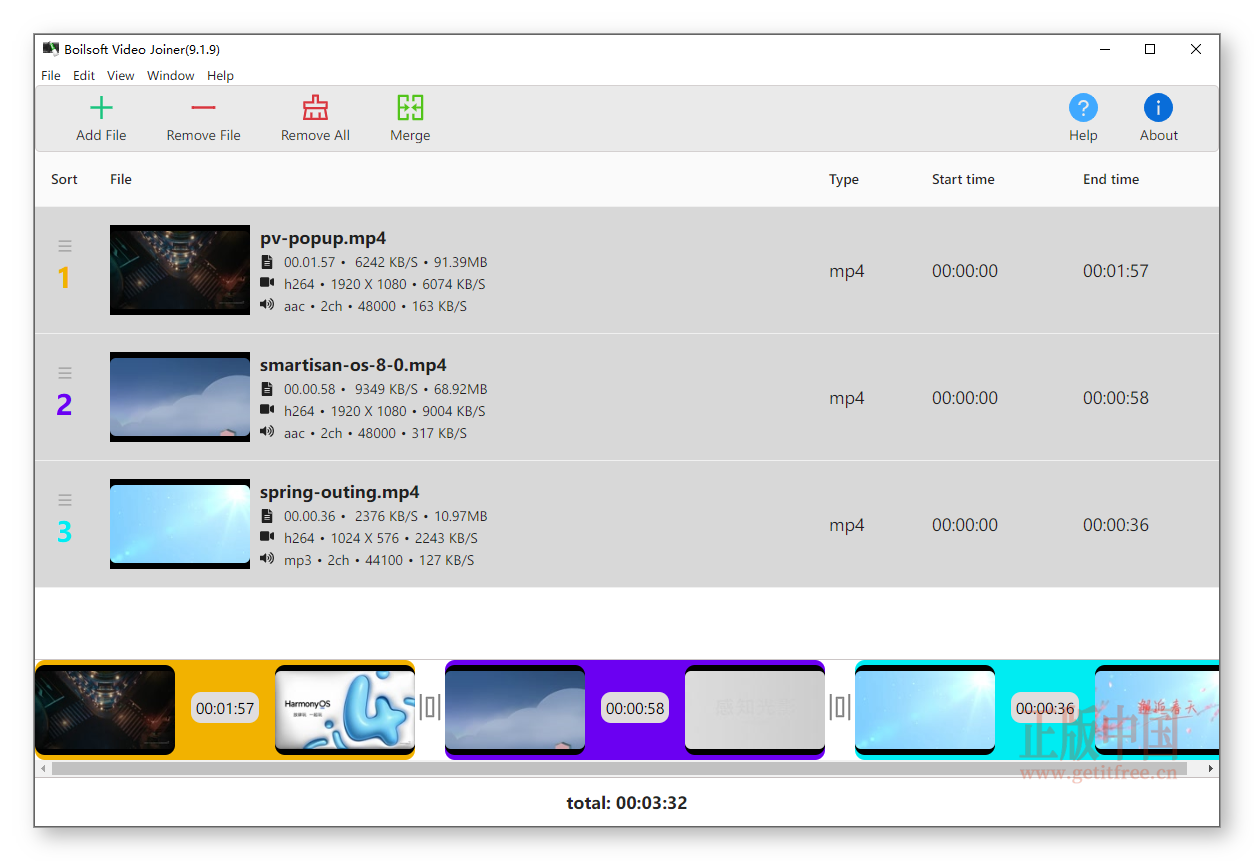This screenshot has height=861, width=1254.
Task: Click the Remove All broom icon
Action: coord(315,108)
